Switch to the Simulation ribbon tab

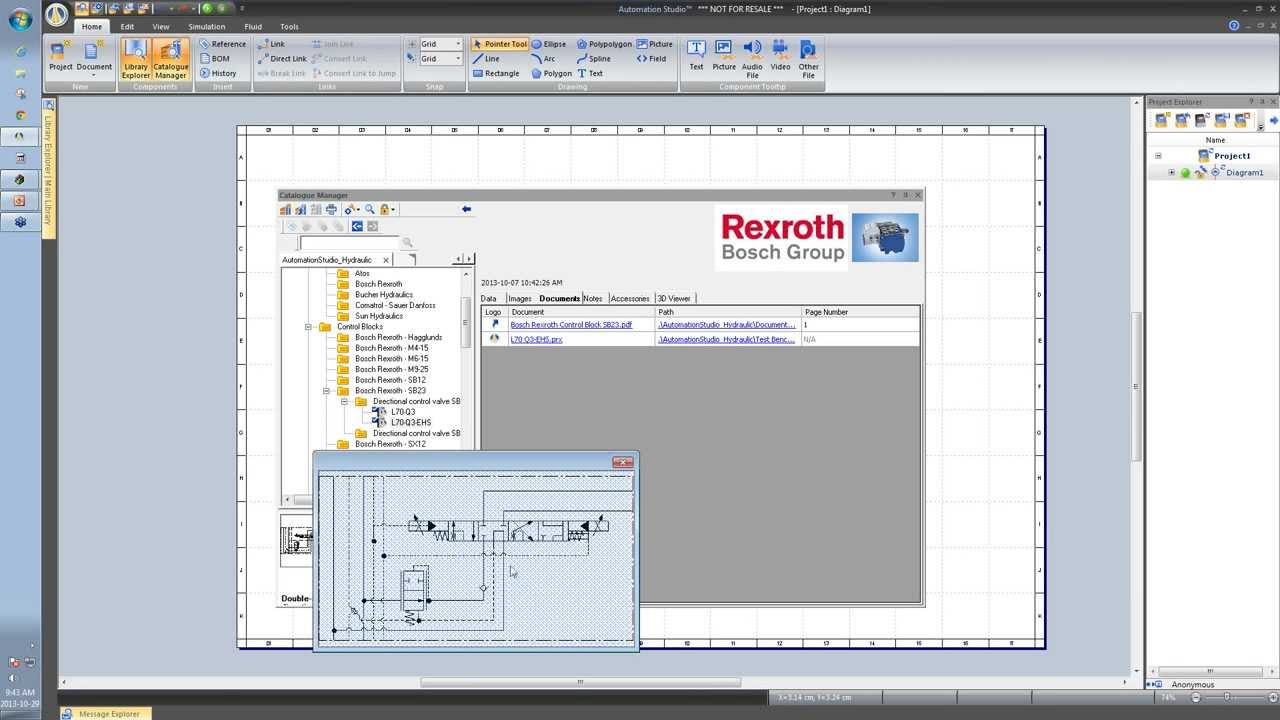click(x=207, y=27)
